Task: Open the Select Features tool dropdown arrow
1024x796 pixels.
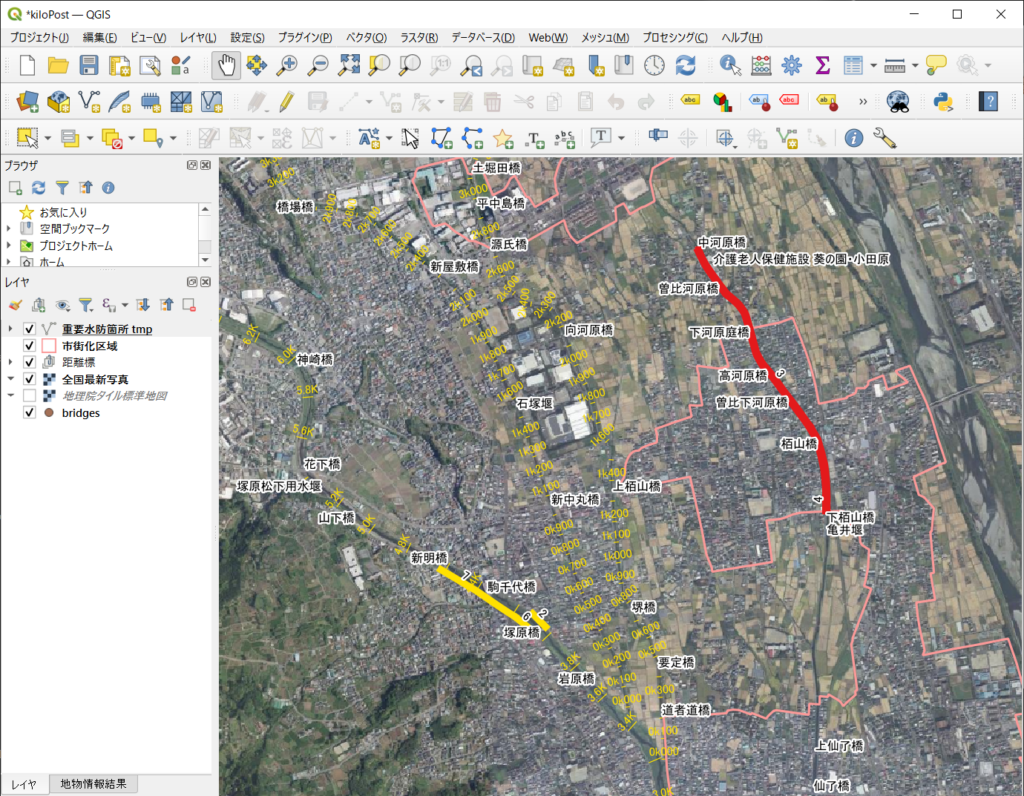Action: tap(48, 138)
